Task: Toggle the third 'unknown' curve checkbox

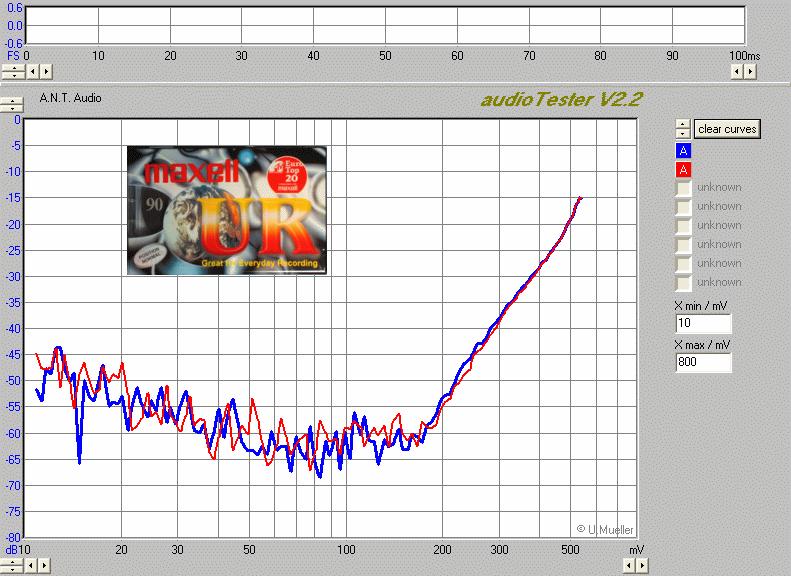Action: [684, 226]
